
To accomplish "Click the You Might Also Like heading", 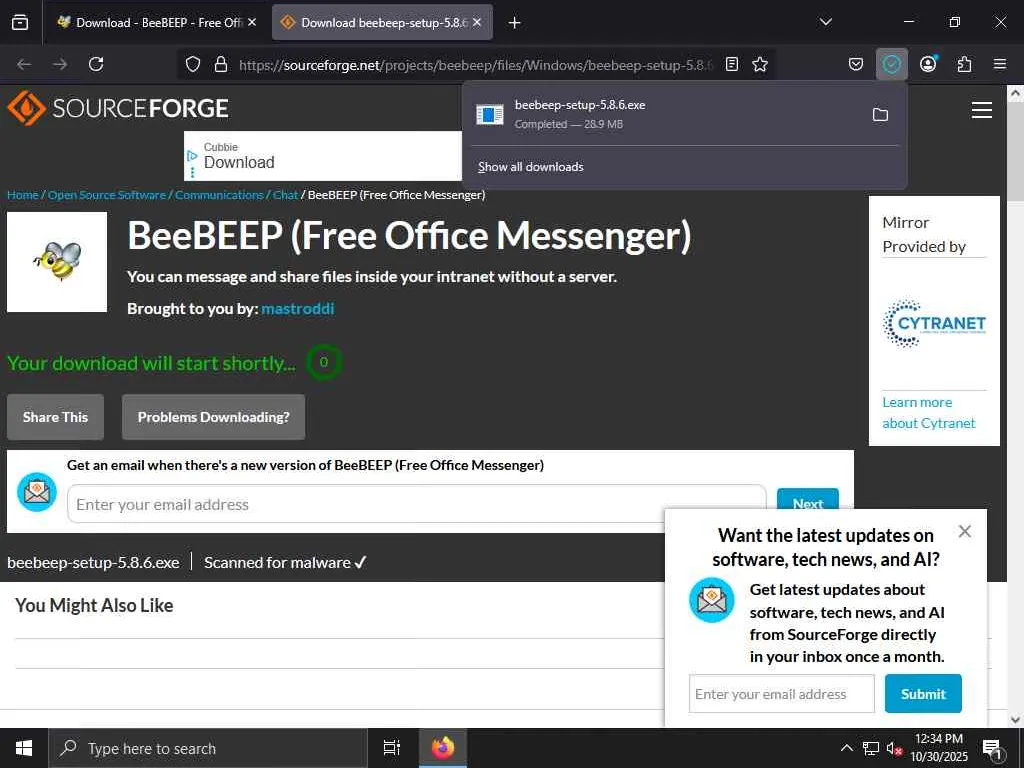I will (94, 605).
